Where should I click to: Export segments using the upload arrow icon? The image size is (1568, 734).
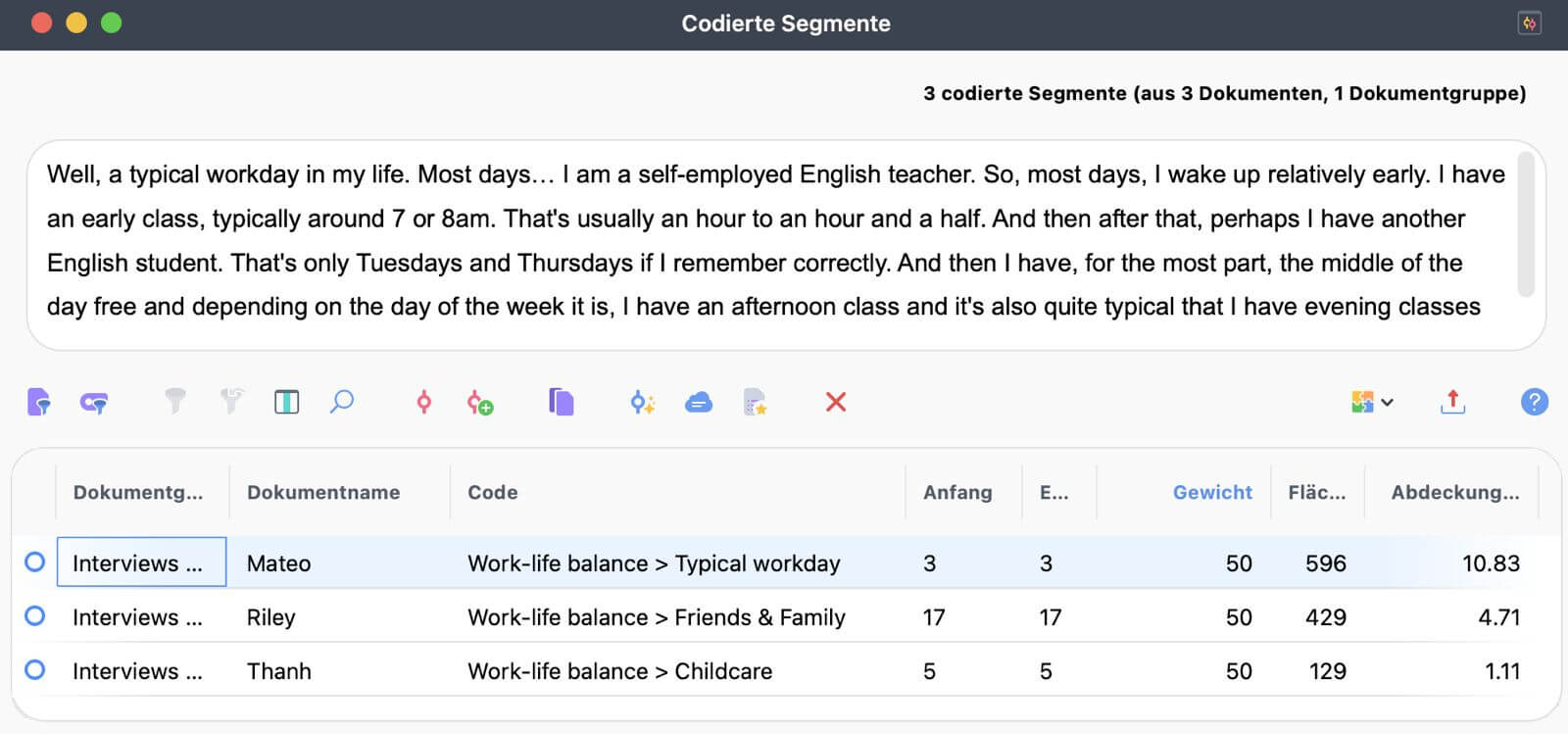tap(1452, 402)
